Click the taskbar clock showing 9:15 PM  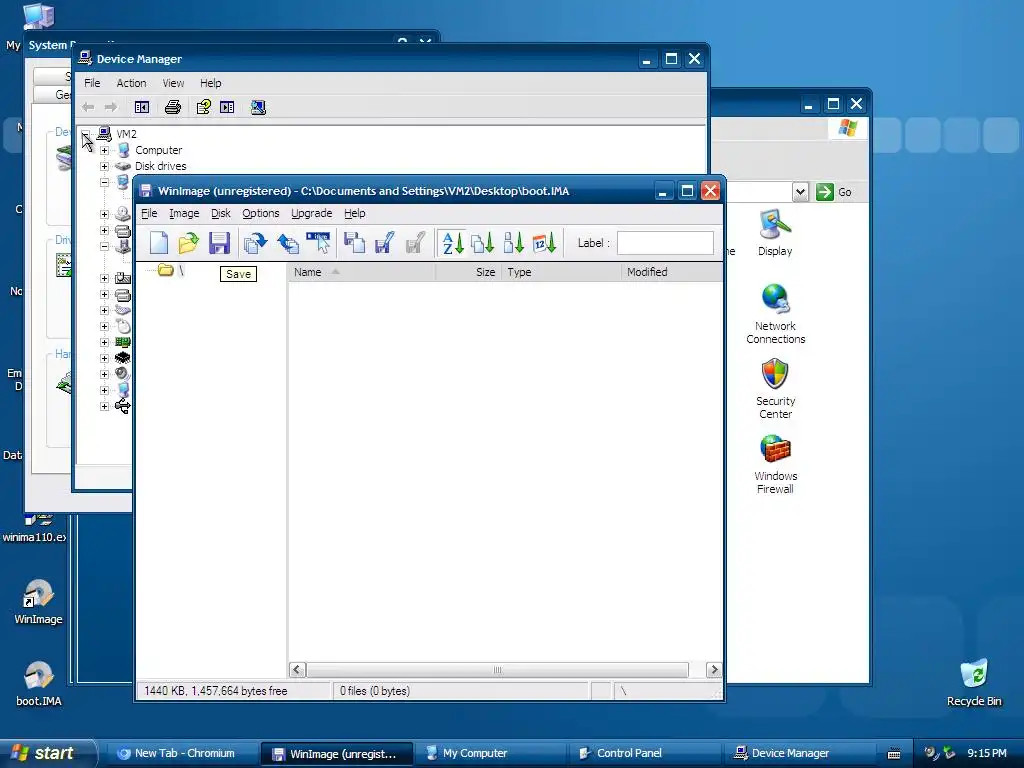tap(987, 754)
